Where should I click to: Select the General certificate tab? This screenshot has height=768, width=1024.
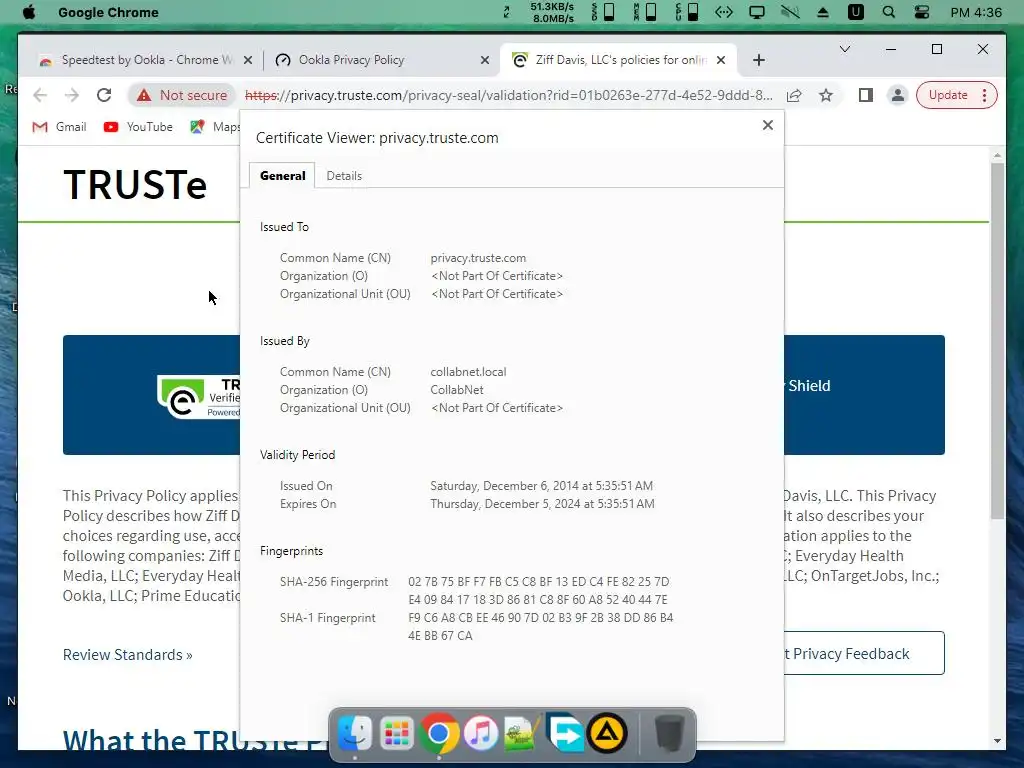click(x=283, y=176)
